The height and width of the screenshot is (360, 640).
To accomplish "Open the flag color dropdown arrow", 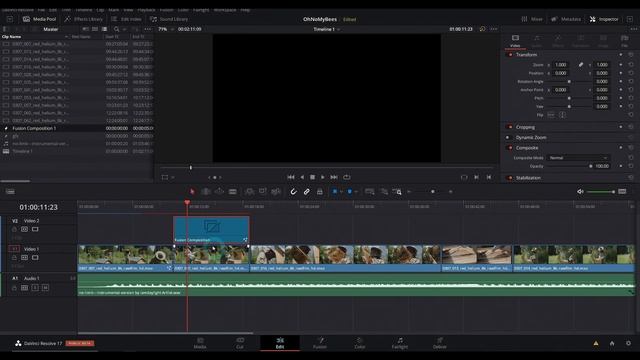I will pyautogui.click(x=341, y=192).
